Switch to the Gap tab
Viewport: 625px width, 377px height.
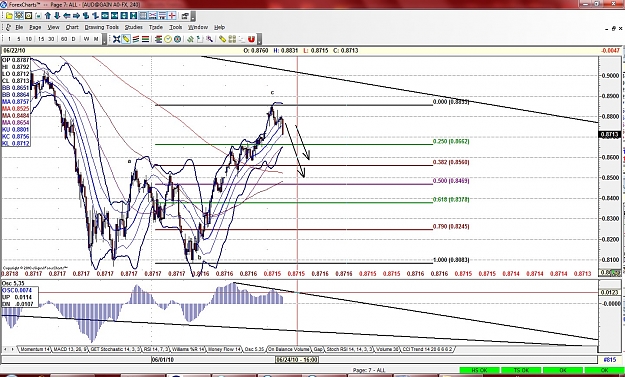pyautogui.click(x=318, y=349)
